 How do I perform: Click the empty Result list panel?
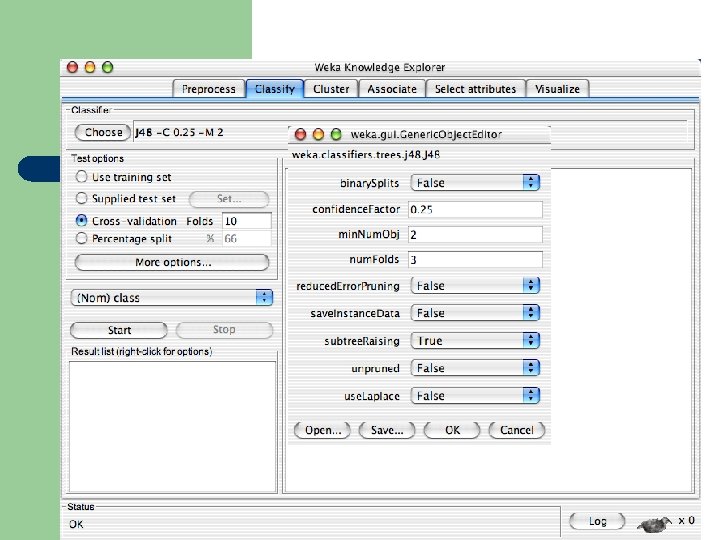click(x=172, y=427)
